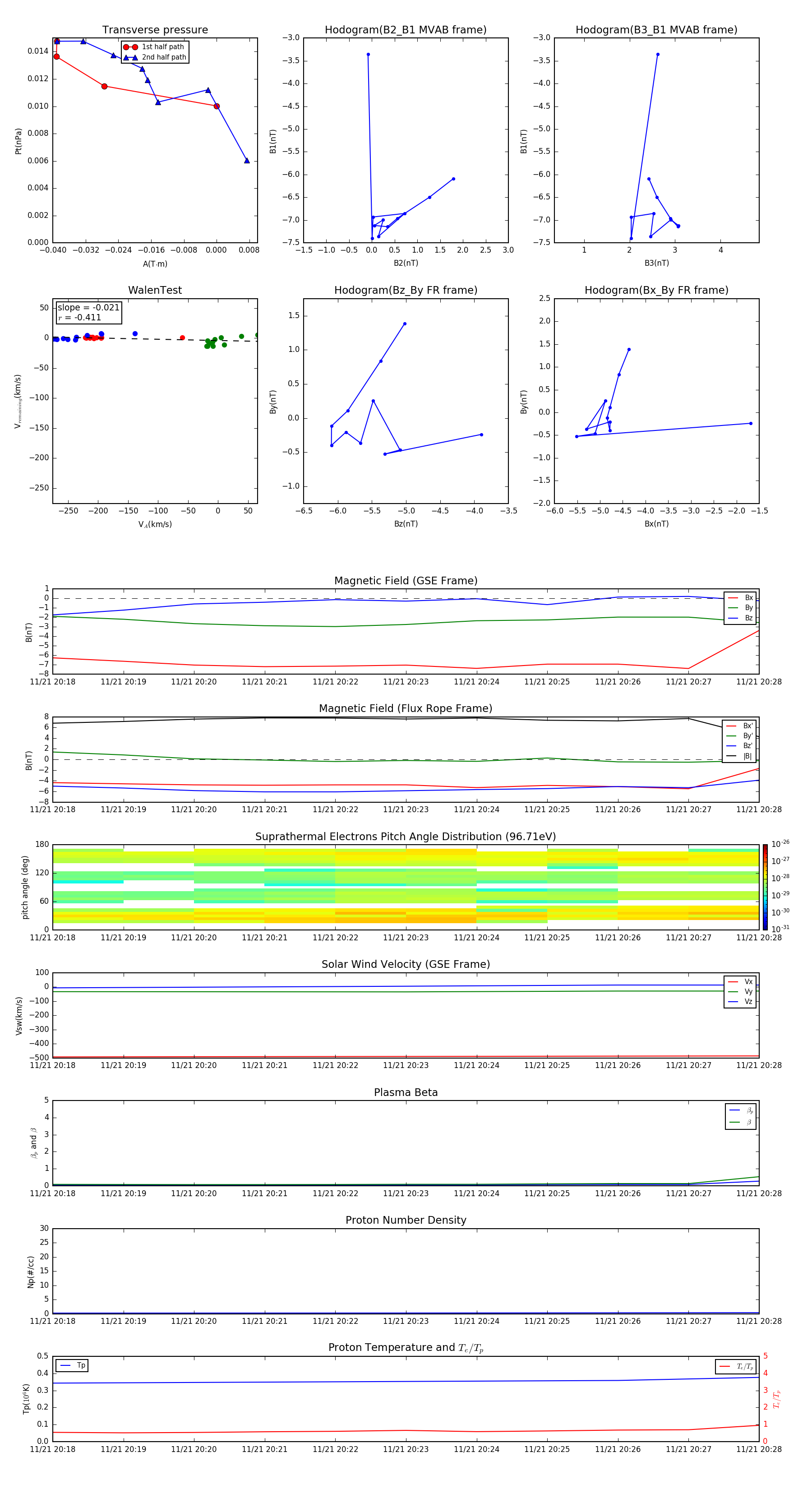Click the 'Bz'' legend entry in Flux Rope plot
This screenshot has width=812, height=1489.
(x=740, y=746)
